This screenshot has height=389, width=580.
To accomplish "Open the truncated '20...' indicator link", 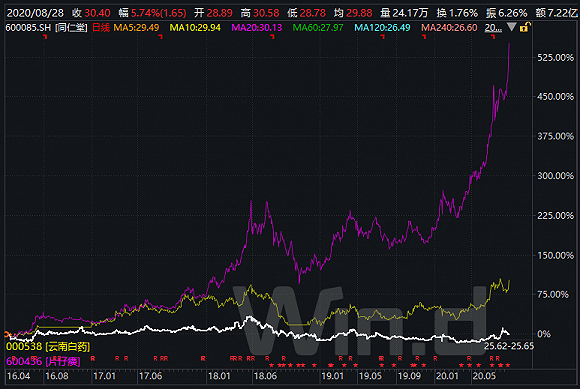I will pos(493,28).
